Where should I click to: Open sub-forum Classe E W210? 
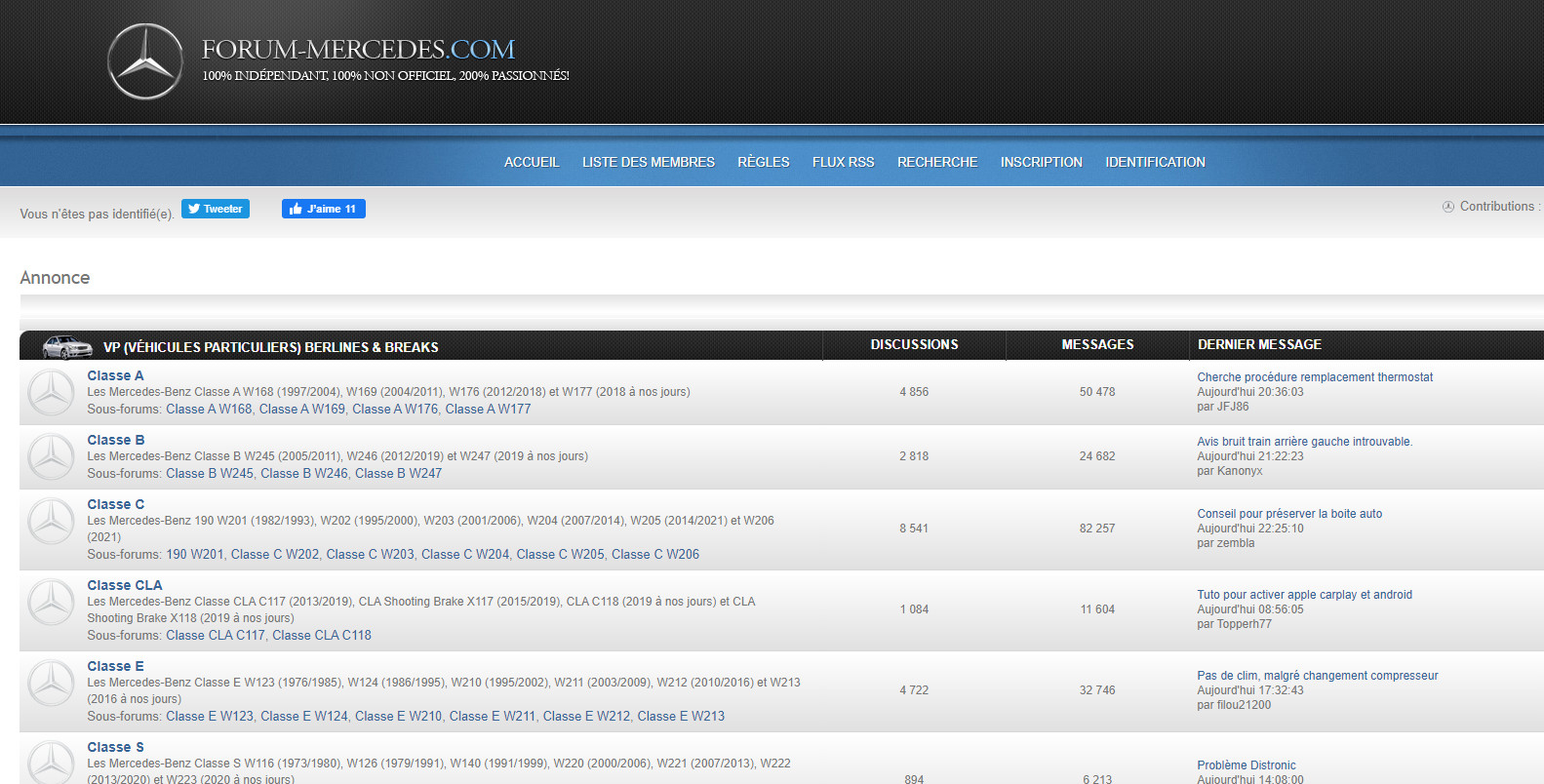(x=399, y=716)
